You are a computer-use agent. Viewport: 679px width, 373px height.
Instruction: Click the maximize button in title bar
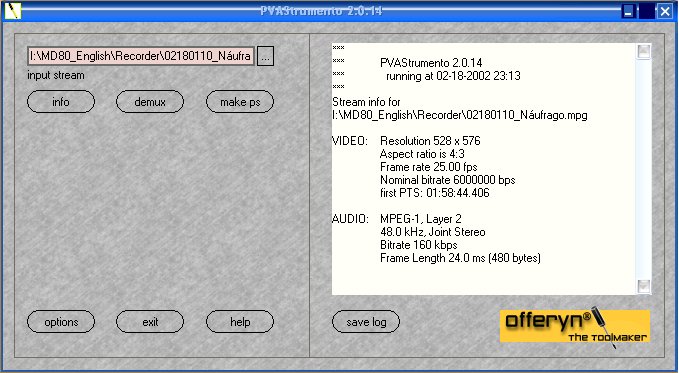[x=647, y=11]
